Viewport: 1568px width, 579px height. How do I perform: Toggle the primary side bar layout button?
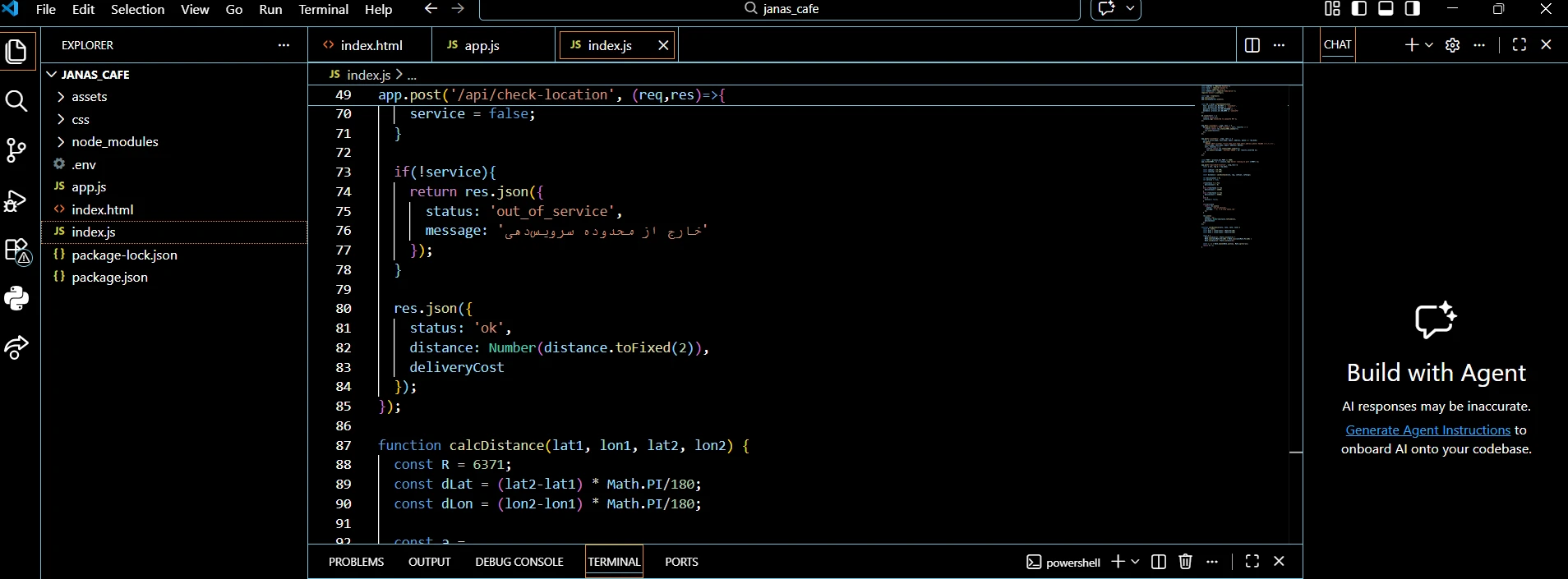tap(1359, 9)
